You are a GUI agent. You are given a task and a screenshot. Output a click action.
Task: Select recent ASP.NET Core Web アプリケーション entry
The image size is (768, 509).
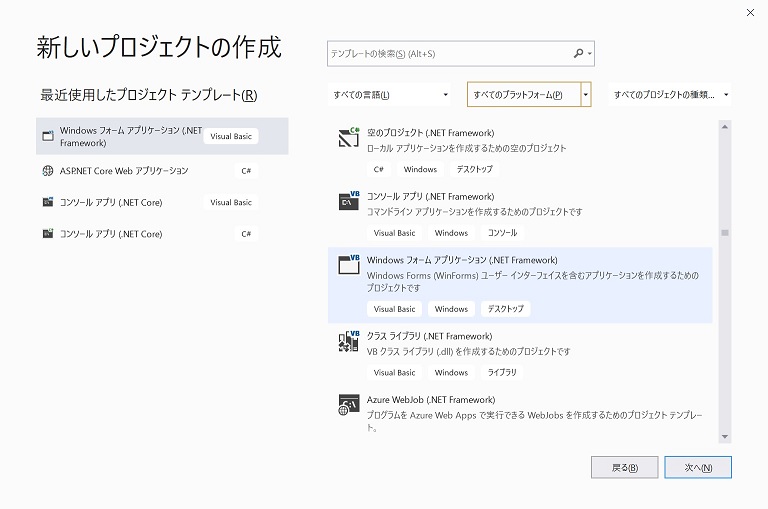[x=162, y=170]
